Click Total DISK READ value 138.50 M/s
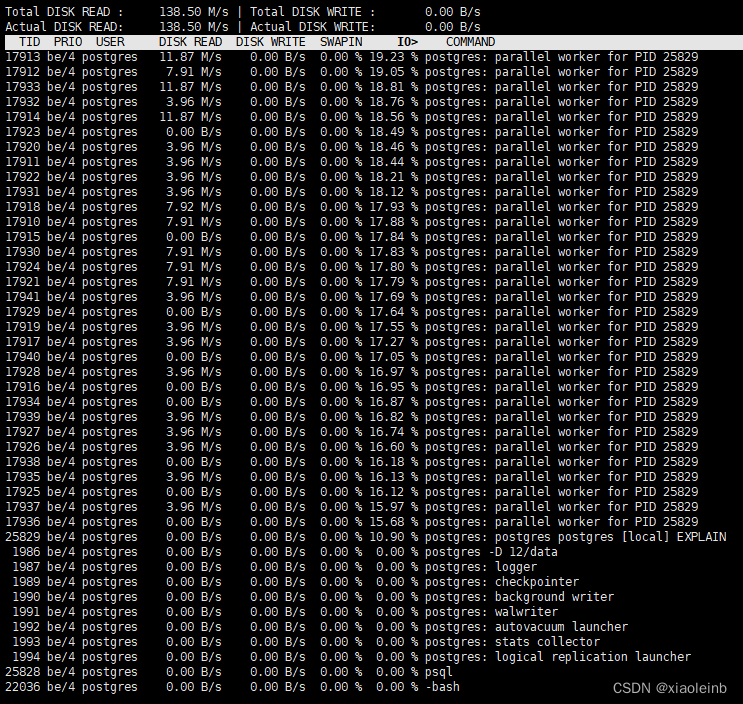The width and height of the screenshot is (743, 704). pyautogui.click(x=194, y=12)
